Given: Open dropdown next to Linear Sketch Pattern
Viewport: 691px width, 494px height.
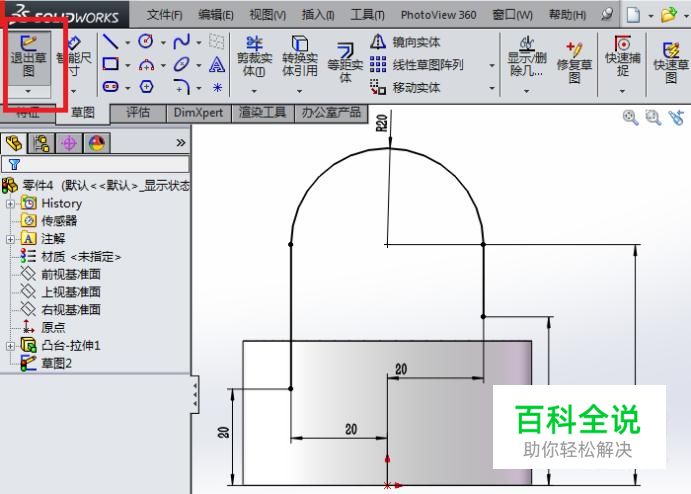Looking at the screenshot, I should 492,66.
